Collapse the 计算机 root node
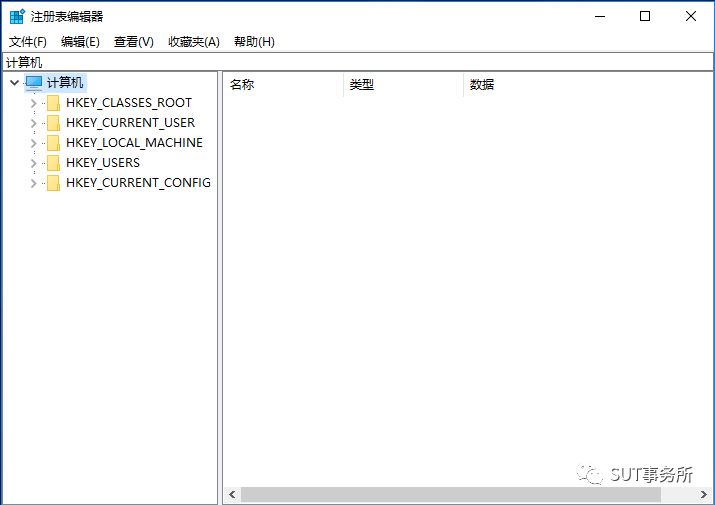Image resolution: width=715 pixels, height=505 pixels. coord(15,83)
